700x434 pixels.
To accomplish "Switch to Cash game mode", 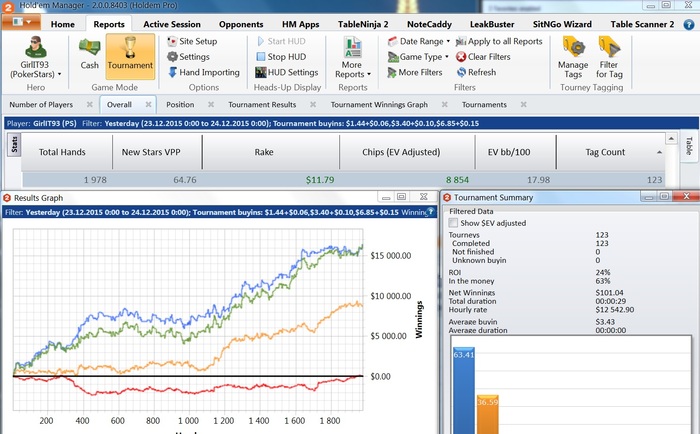I will [x=89, y=54].
